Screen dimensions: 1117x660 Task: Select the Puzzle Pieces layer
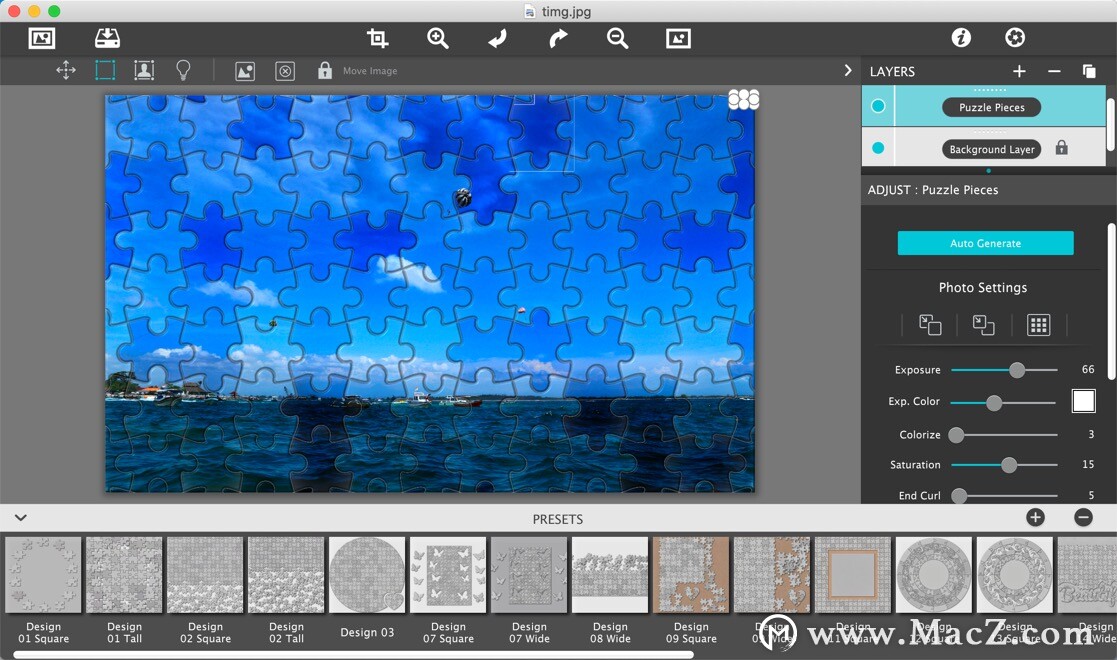(x=992, y=107)
